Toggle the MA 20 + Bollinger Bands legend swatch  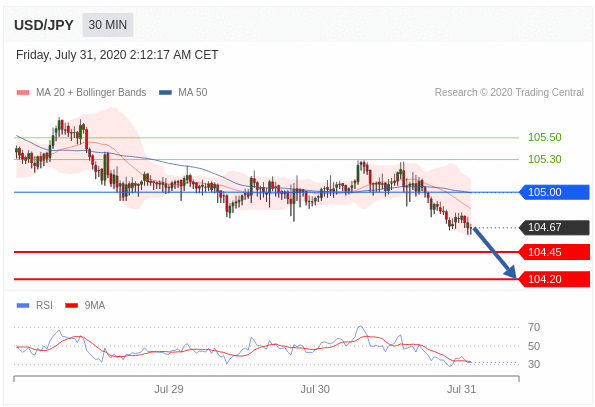(23, 92)
